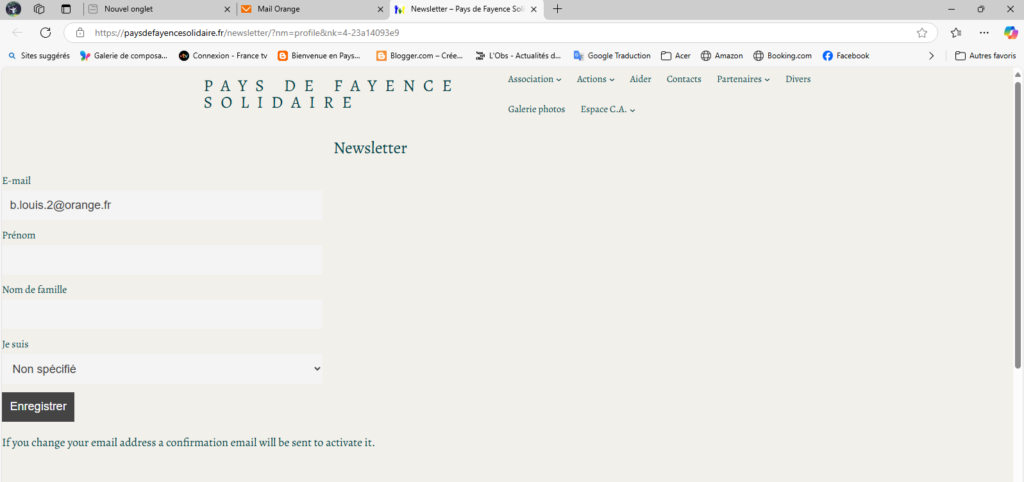Open Settings and more ellipsis menu

[x=984, y=32]
